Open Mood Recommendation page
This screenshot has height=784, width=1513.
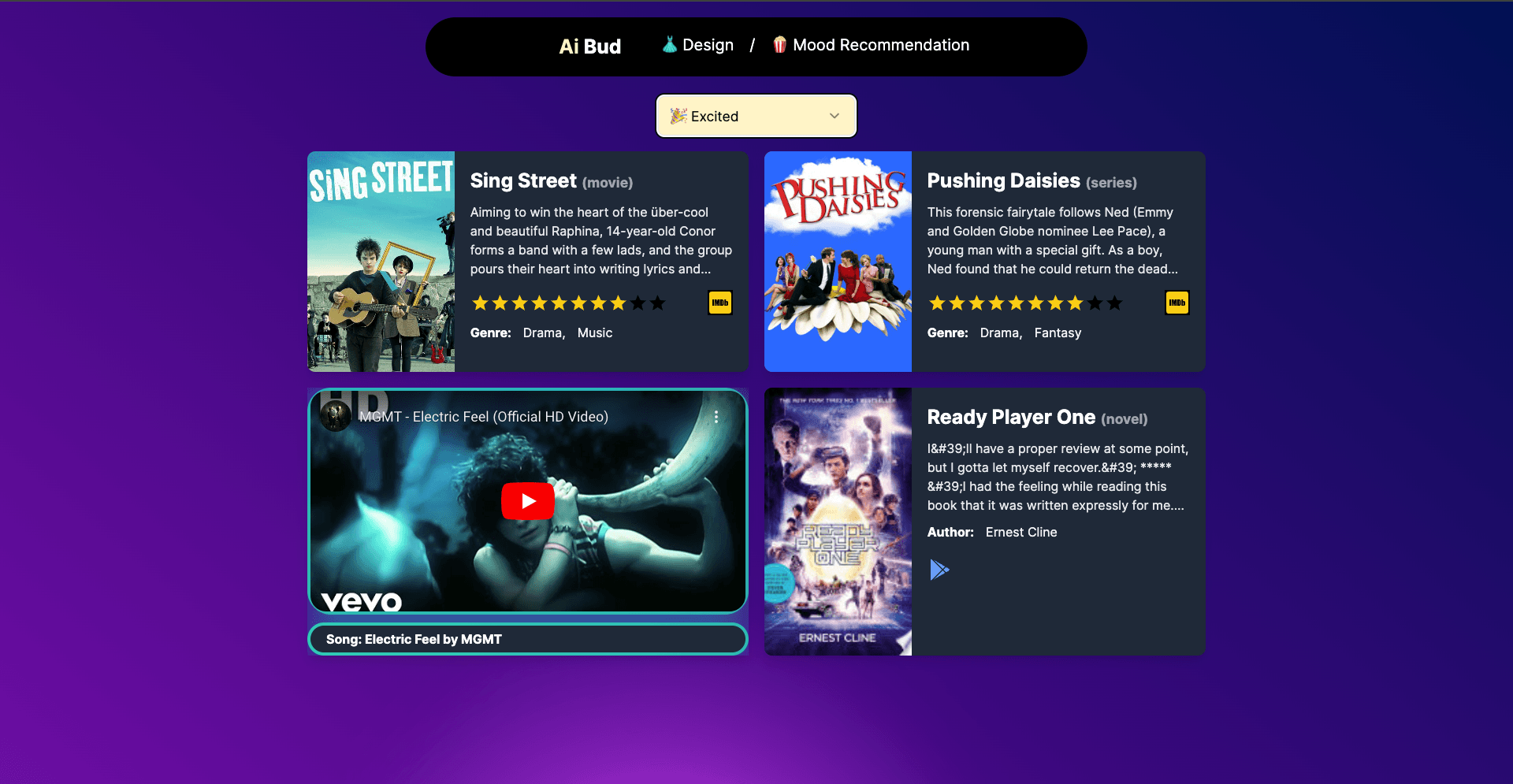point(871,45)
